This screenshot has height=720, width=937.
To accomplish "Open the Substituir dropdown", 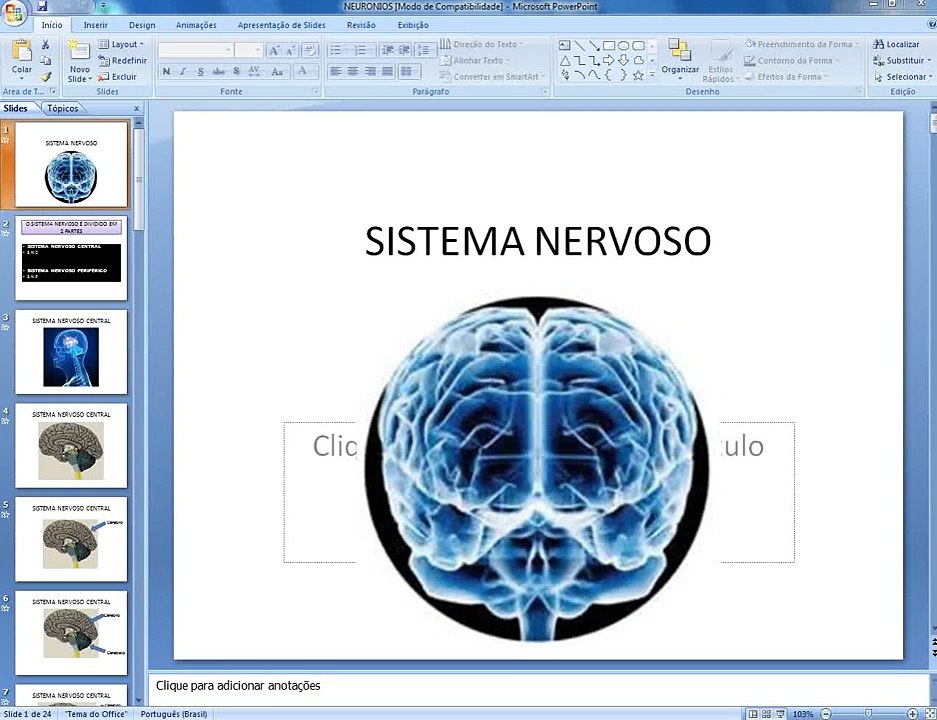I will coord(902,60).
